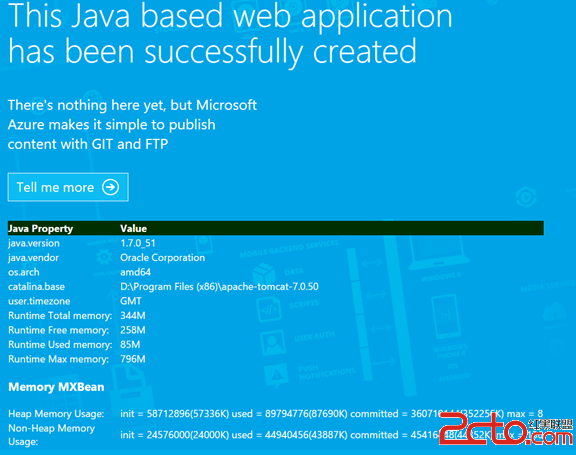The image size is (576, 455).
Task: Click the Windows Phone device background icon
Action: pyautogui.click(x=446, y=317)
